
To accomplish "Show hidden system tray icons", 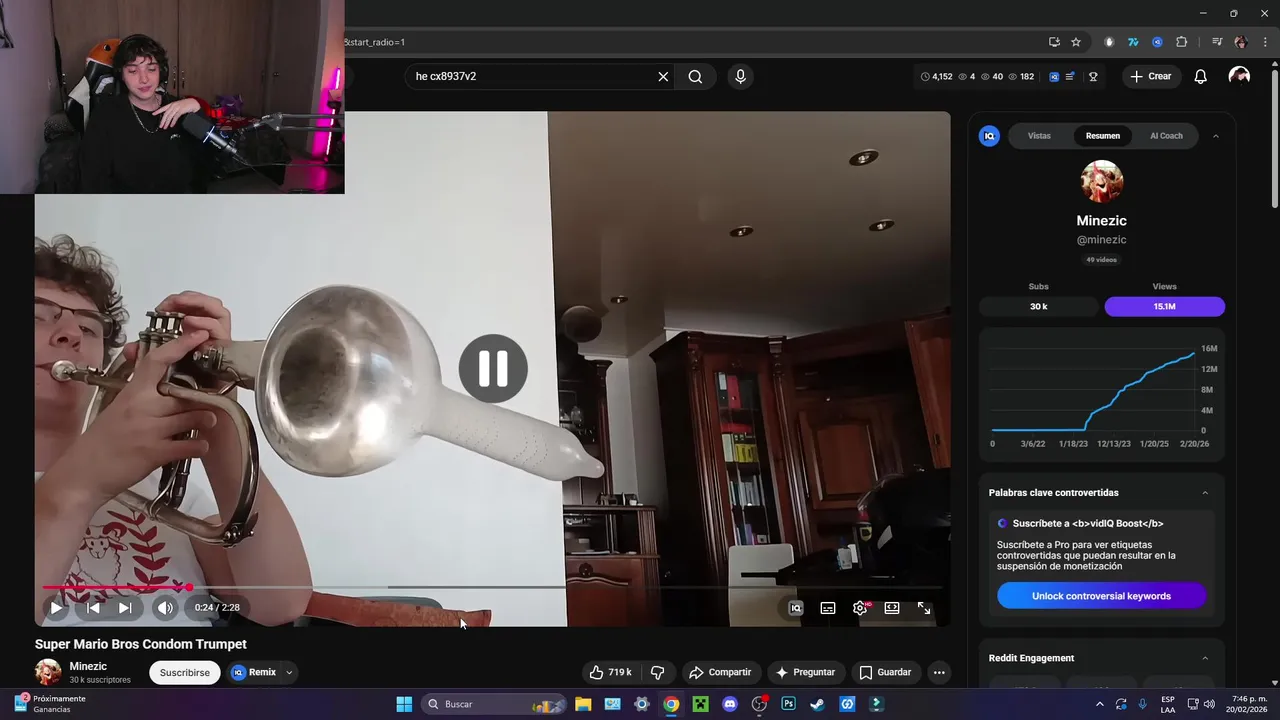I will (x=1100, y=704).
